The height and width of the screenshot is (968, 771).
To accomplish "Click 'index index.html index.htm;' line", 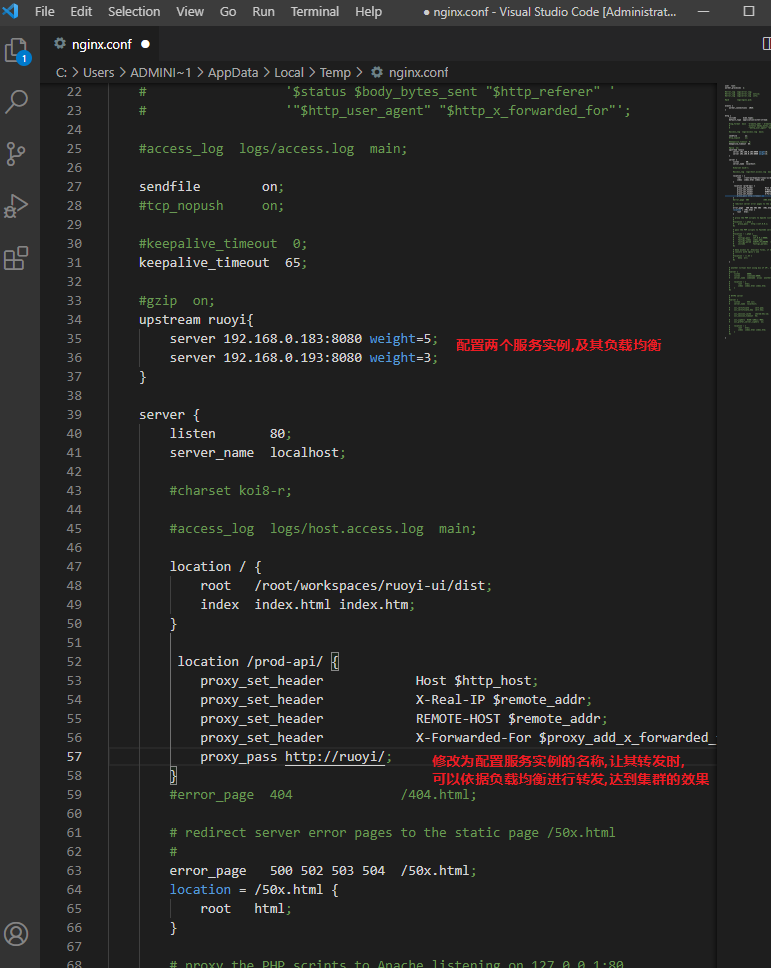I will tap(308, 604).
